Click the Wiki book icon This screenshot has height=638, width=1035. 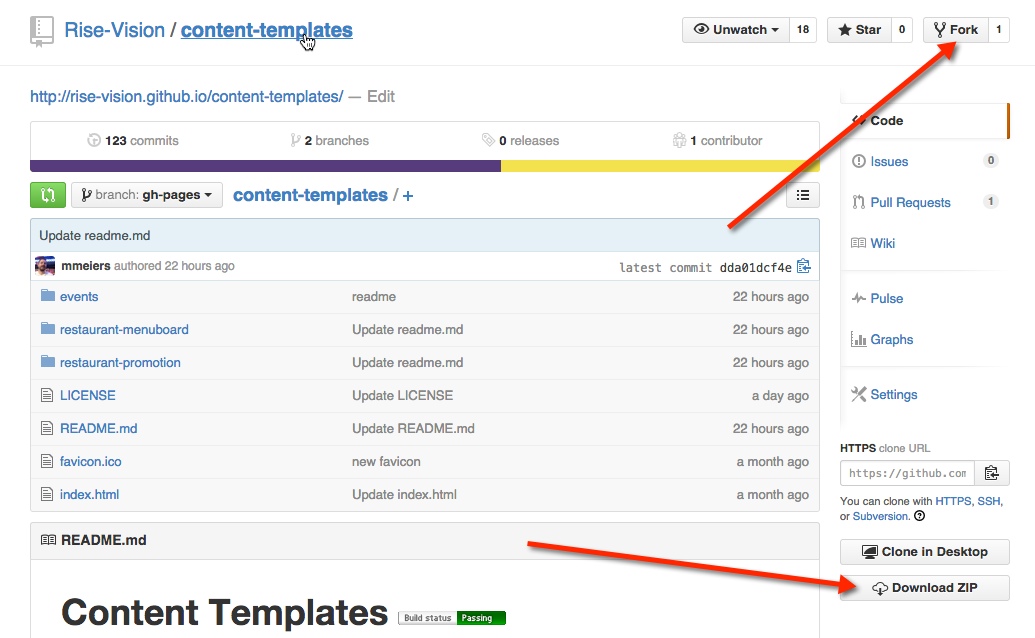tap(858, 243)
